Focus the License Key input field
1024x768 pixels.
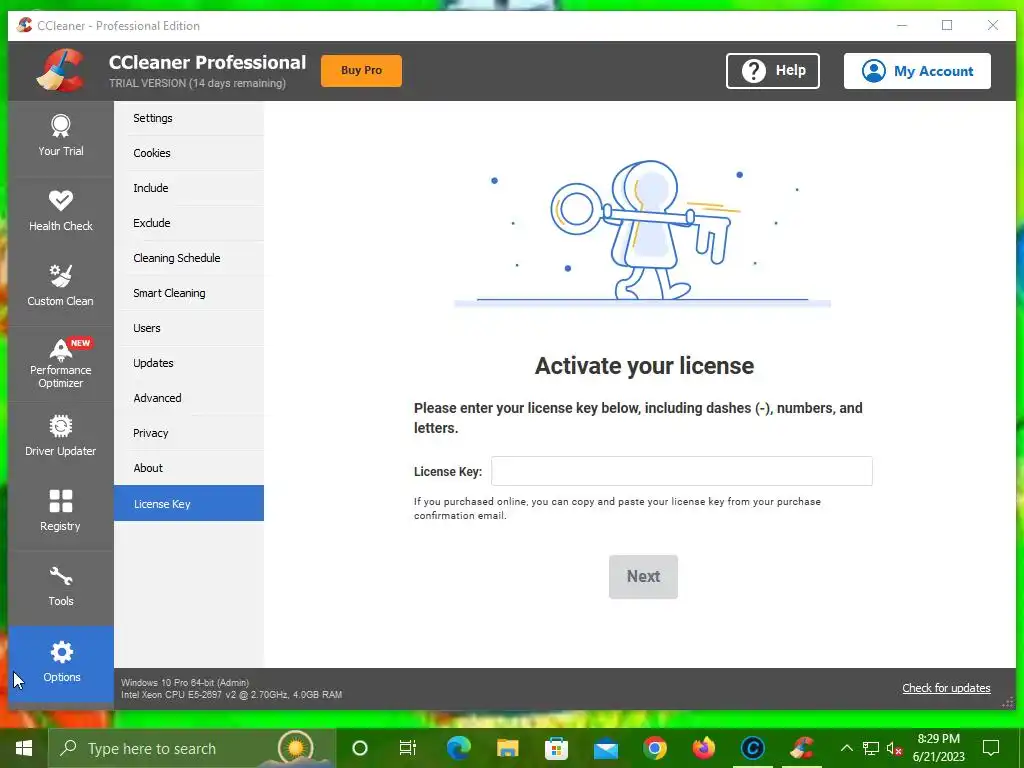click(x=682, y=471)
